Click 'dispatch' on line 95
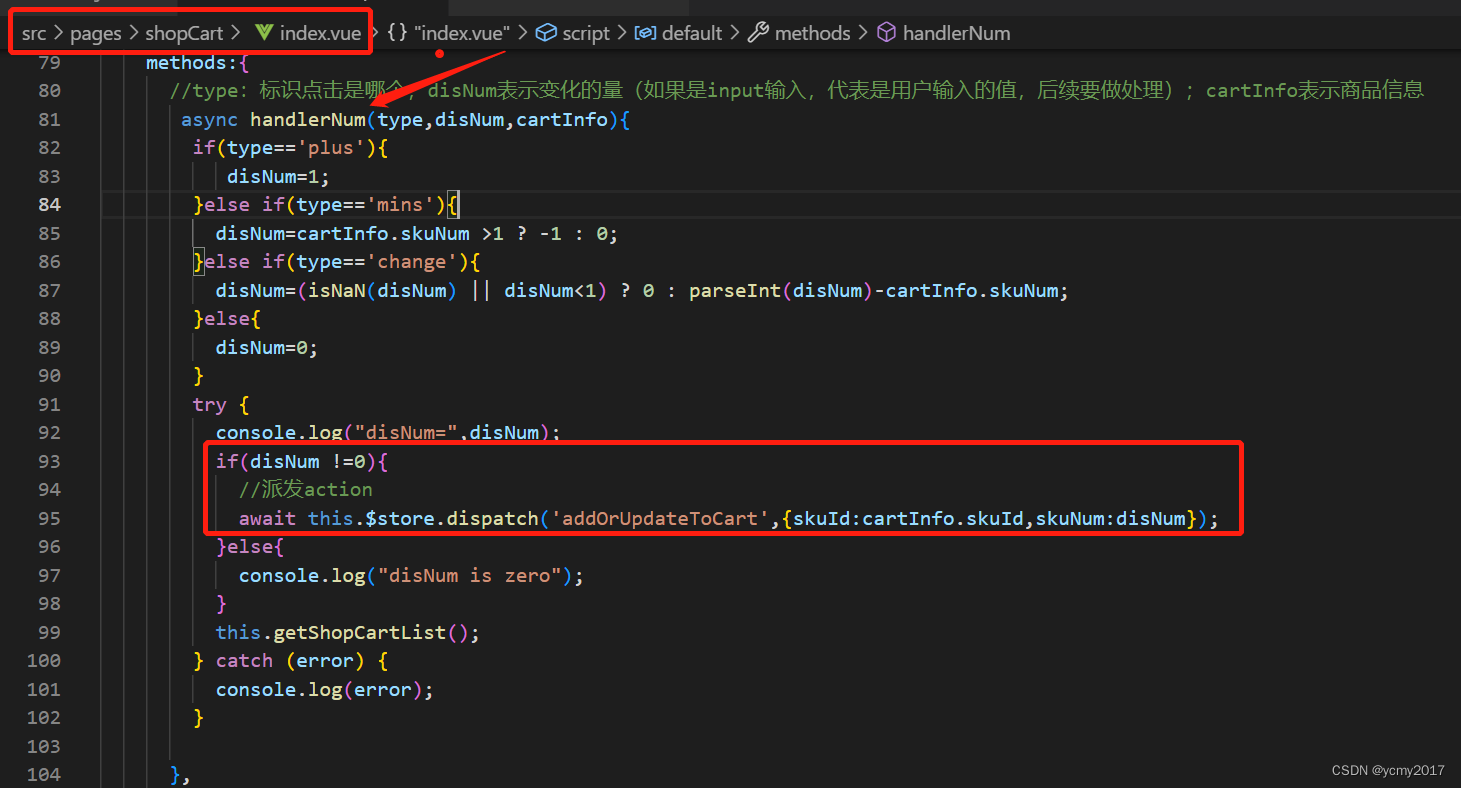 point(492,518)
